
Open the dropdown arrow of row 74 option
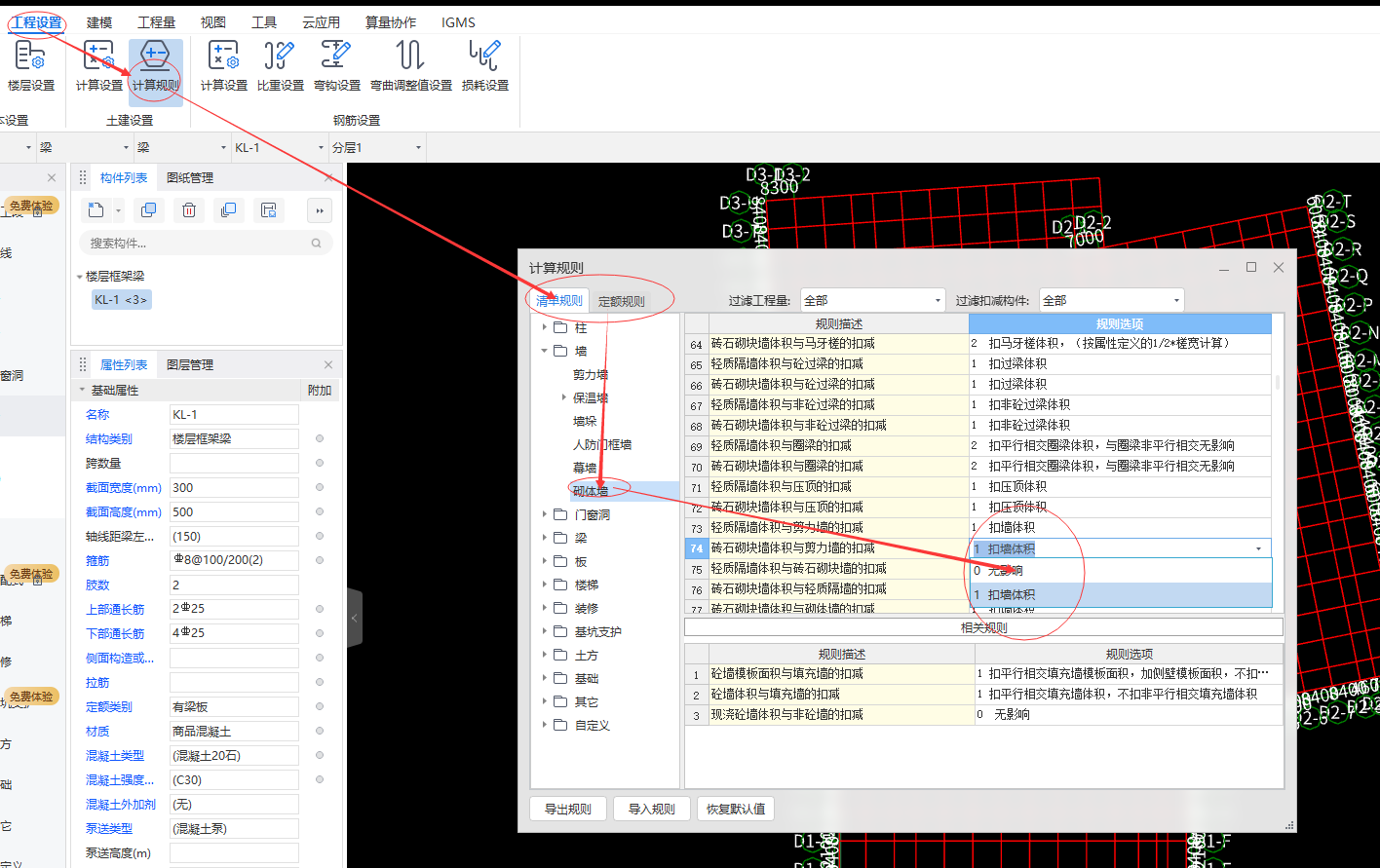coord(1258,548)
